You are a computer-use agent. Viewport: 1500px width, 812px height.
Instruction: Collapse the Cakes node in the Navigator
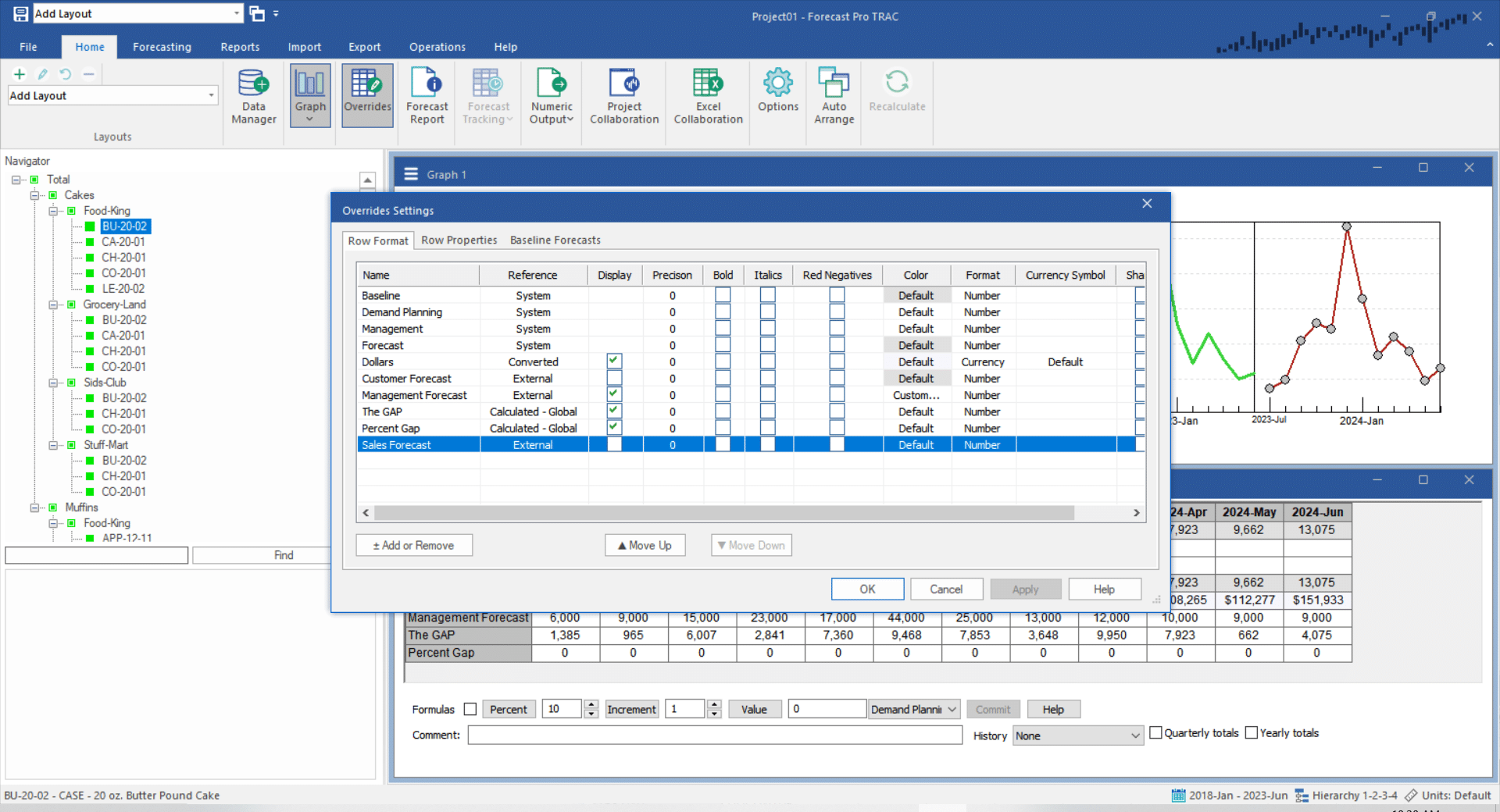coord(34,194)
